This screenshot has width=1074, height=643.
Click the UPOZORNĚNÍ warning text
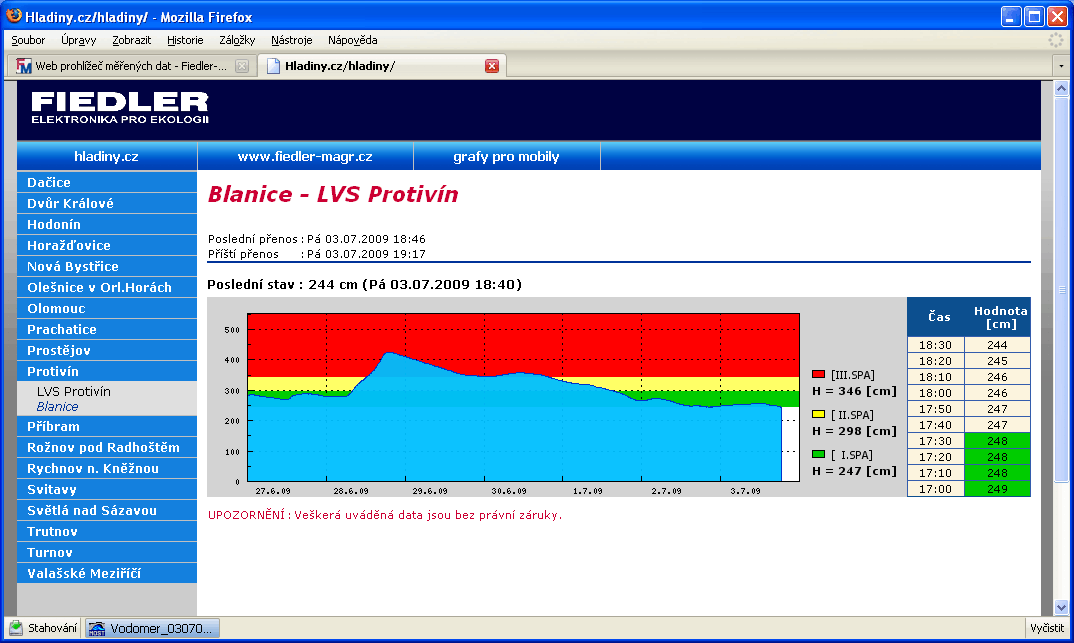385,515
